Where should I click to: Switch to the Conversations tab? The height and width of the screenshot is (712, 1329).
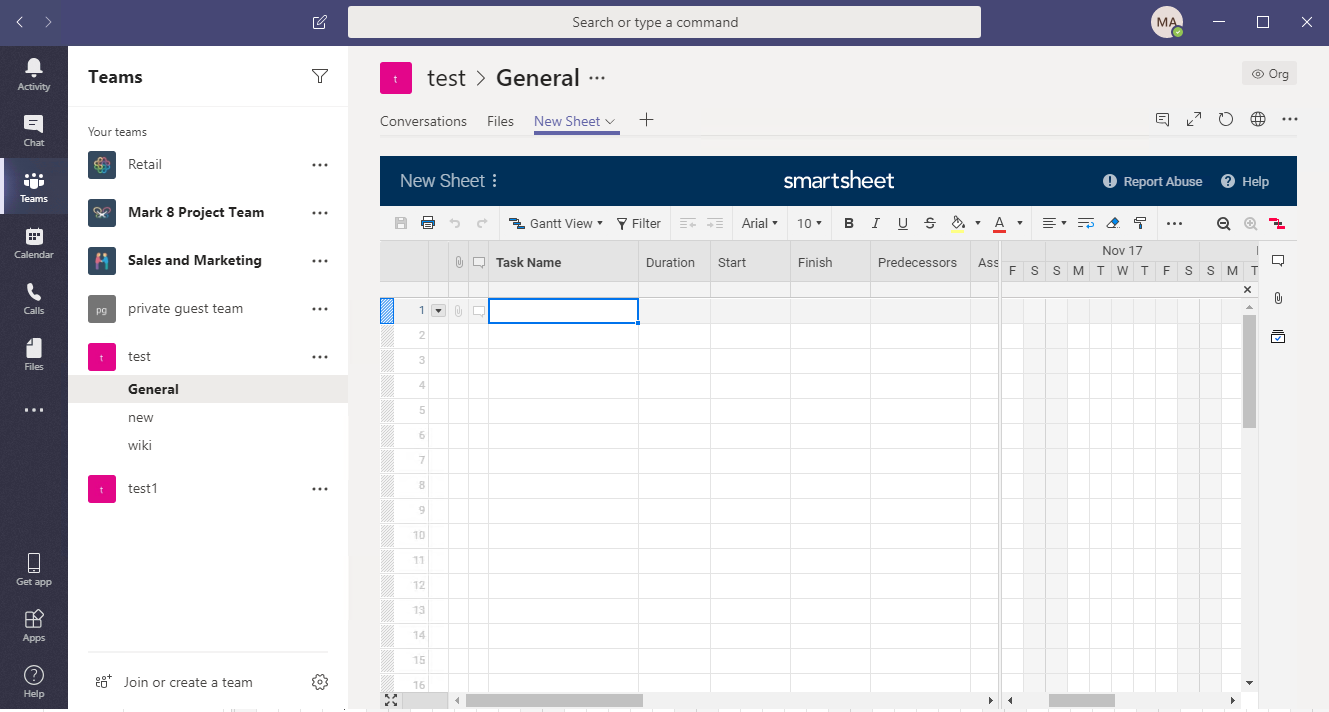[423, 121]
